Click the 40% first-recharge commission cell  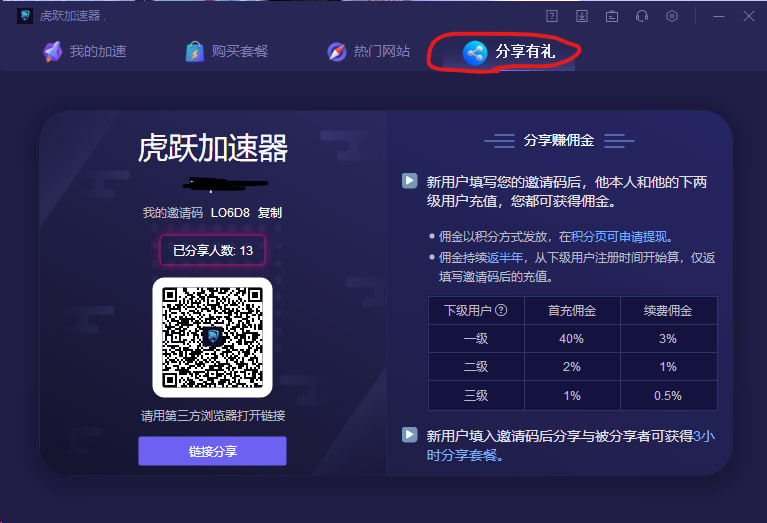tap(572, 339)
